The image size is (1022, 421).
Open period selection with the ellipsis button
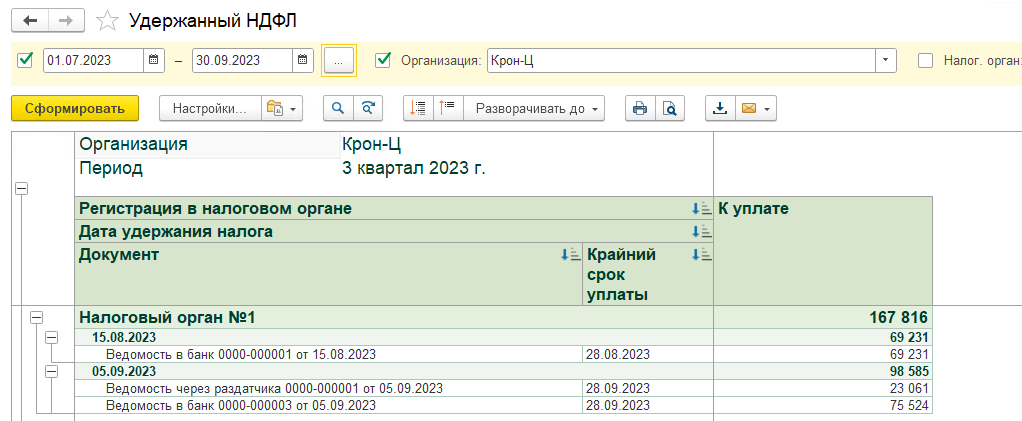pos(338,61)
